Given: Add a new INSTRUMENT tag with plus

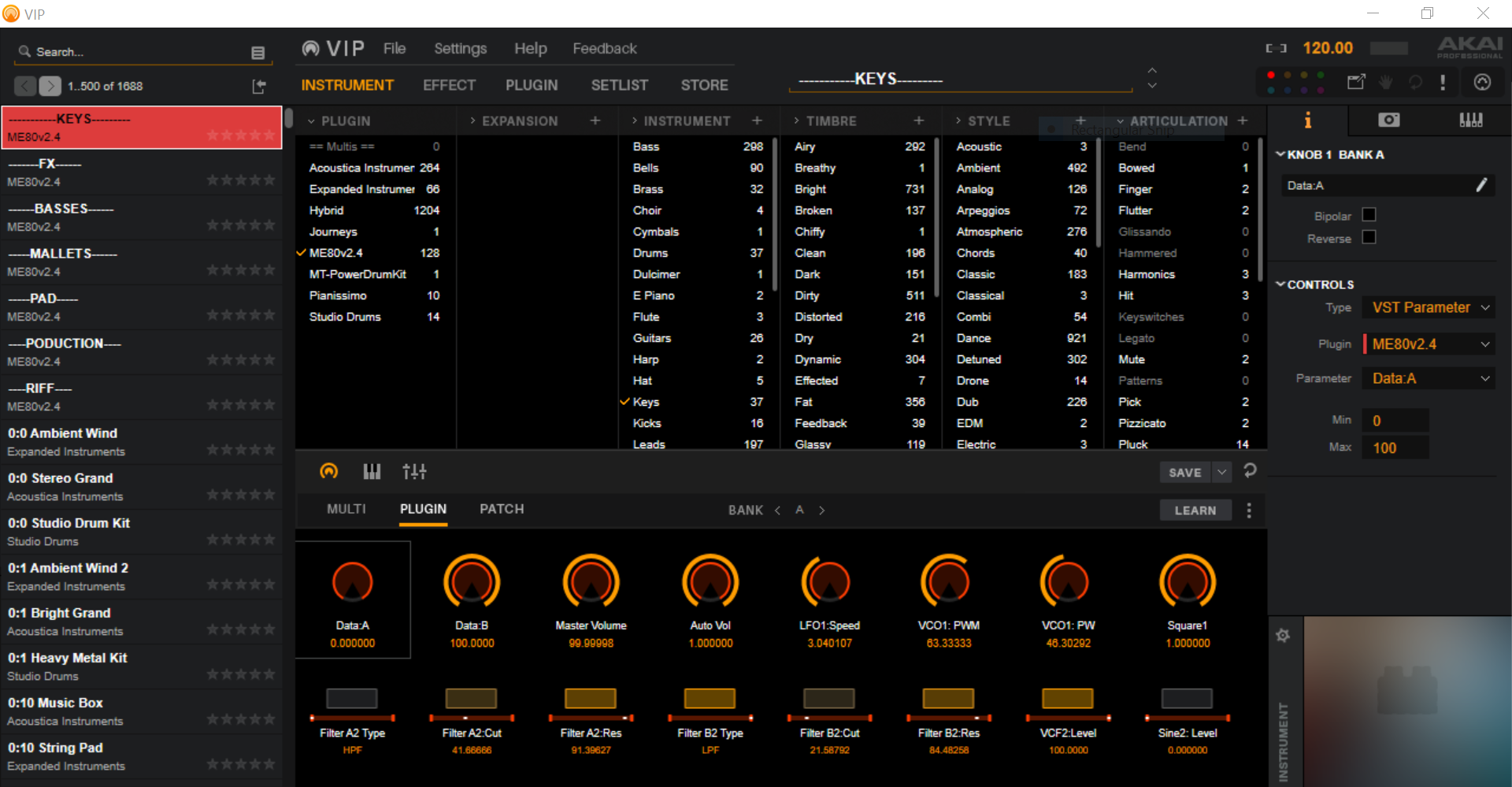Looking at the screenshot, I should click(757, 121).
